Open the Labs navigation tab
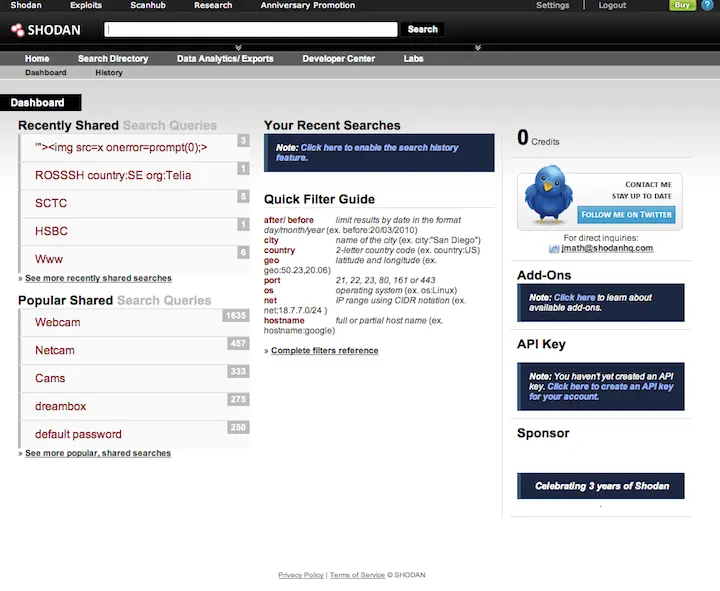The width and height of the screenshot is (720, 591). (x=413, y=58)
